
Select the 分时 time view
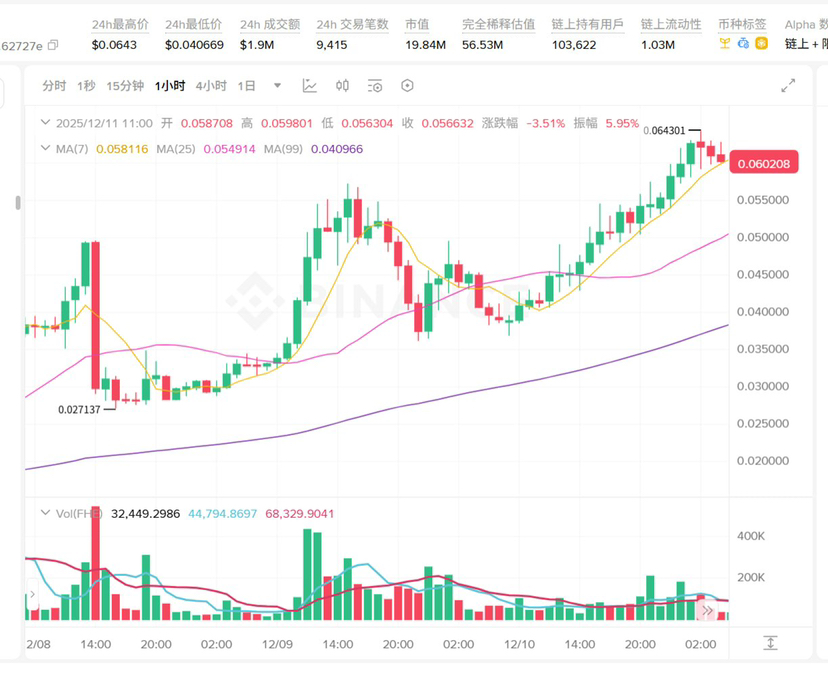(54, 86)
